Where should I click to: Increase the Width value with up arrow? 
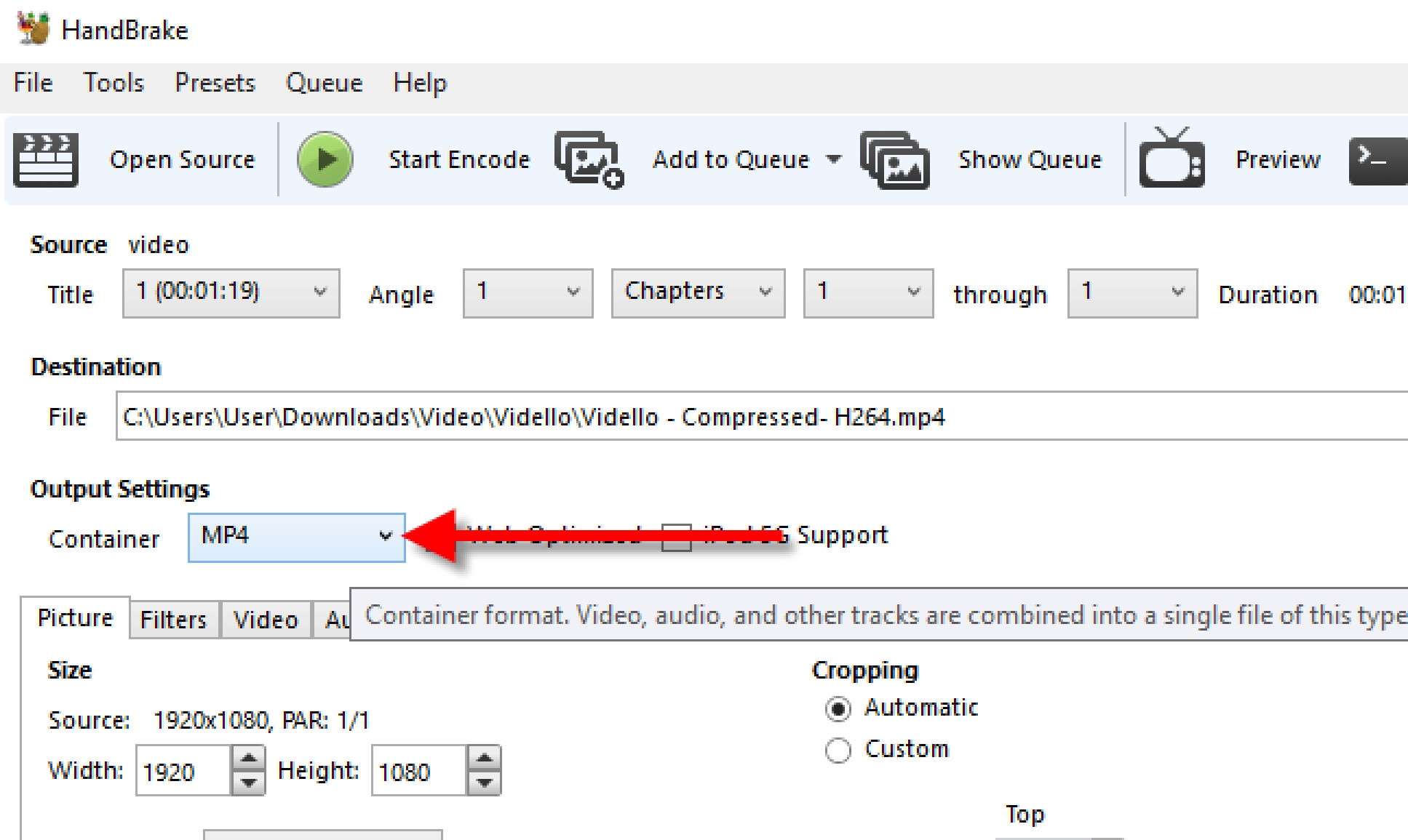click(x=248, y=759)
